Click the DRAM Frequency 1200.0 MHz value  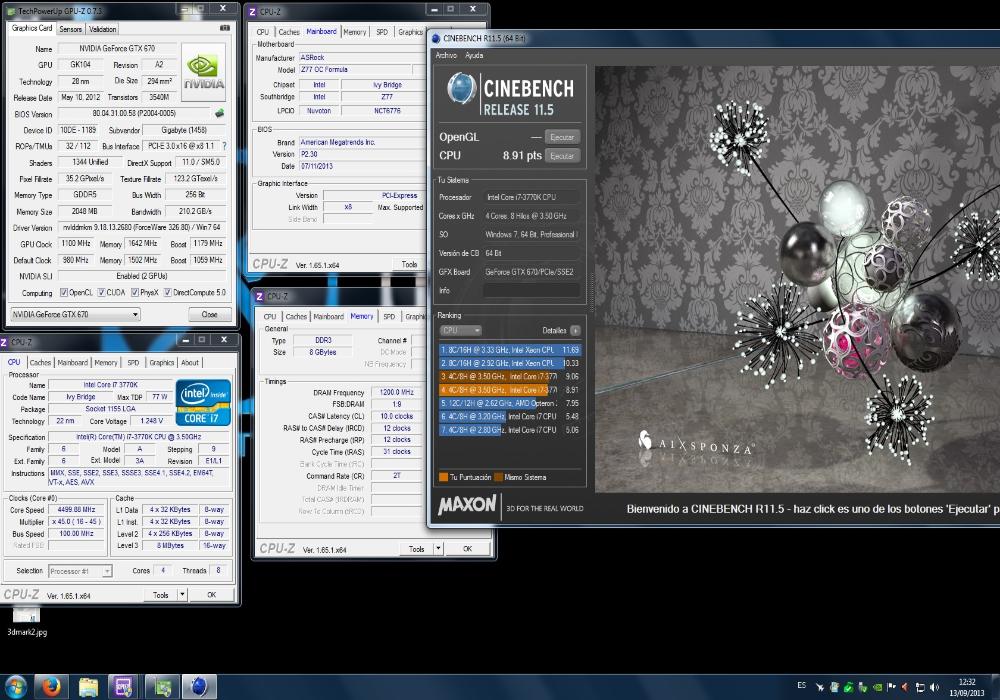[x=397, y=393]
